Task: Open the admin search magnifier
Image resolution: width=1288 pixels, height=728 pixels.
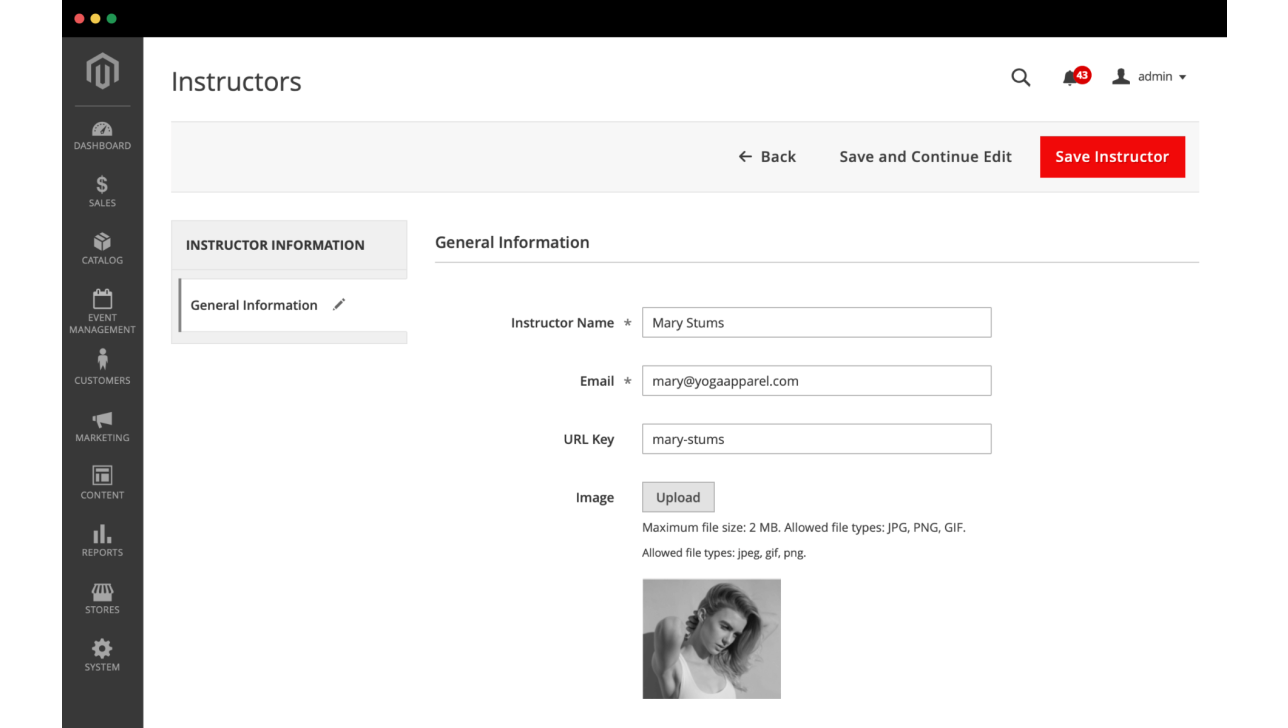Action: [x=1020, y=76]
